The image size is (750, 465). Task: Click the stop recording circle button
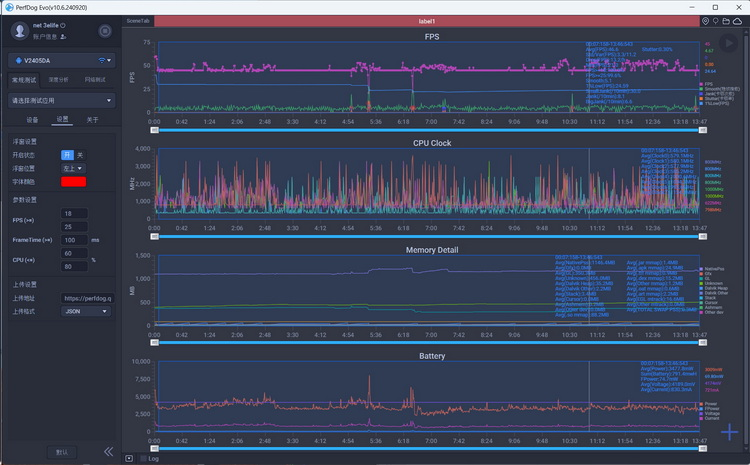(105, 31)
